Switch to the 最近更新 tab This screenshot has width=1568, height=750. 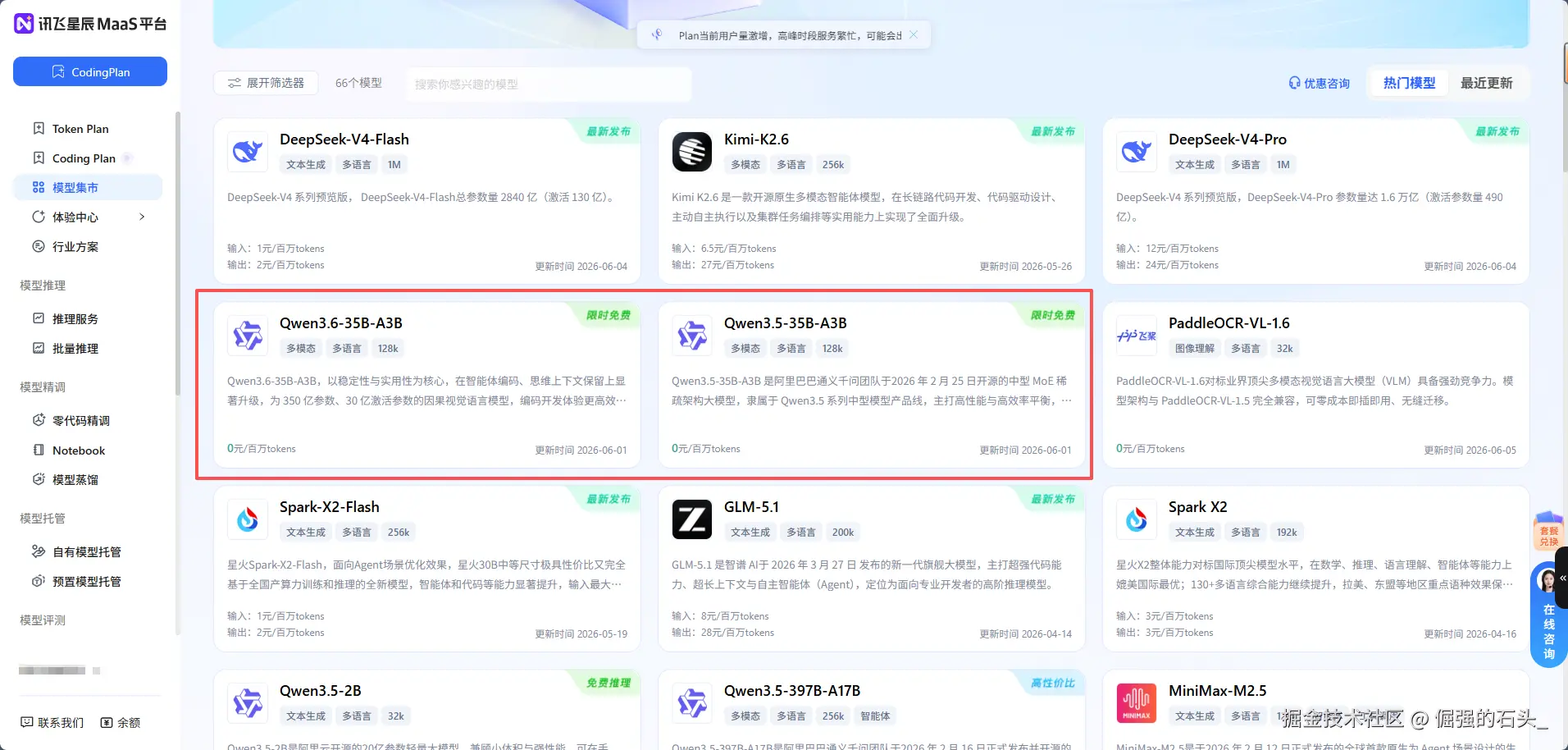1486,83
